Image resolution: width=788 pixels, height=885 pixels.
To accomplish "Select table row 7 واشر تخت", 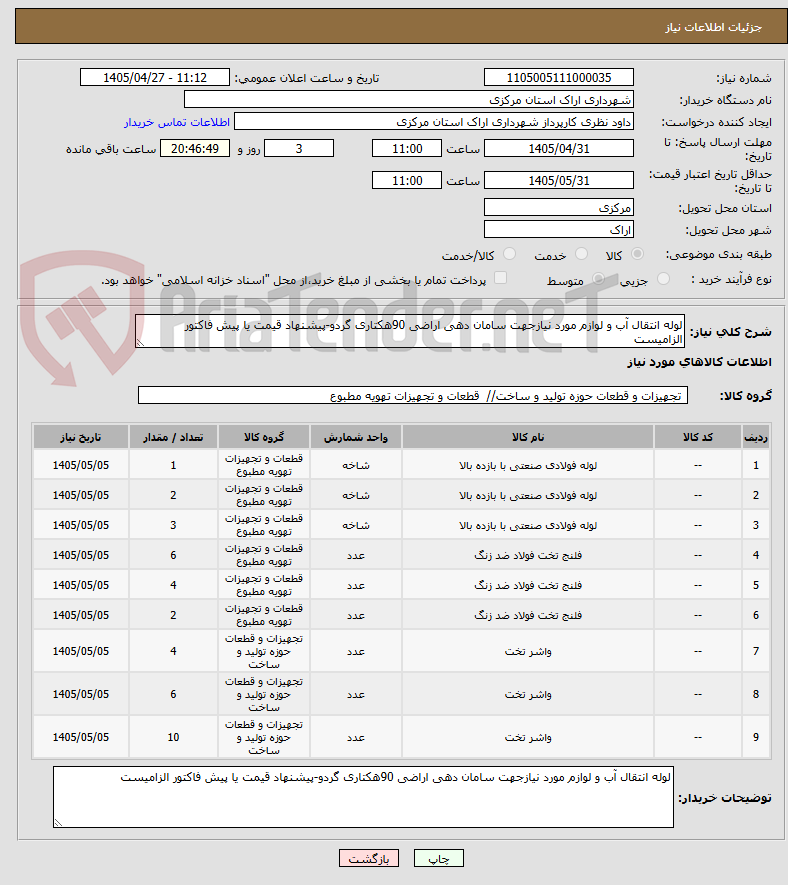I will [x=401, y=651].
